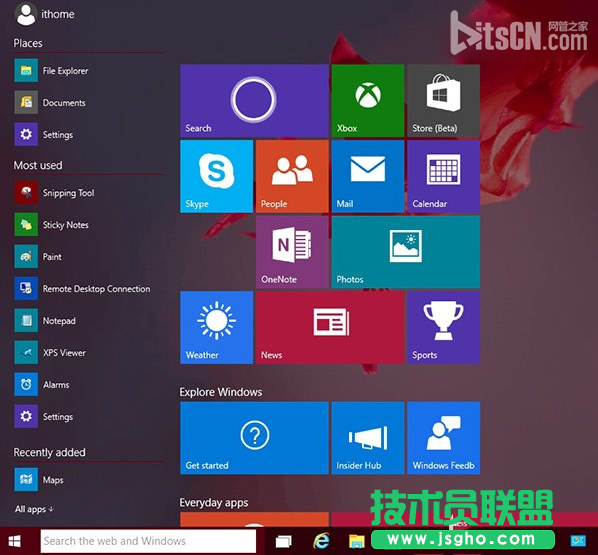
Task: Launch the OneNote tile
Action: [x=292, y=252]
